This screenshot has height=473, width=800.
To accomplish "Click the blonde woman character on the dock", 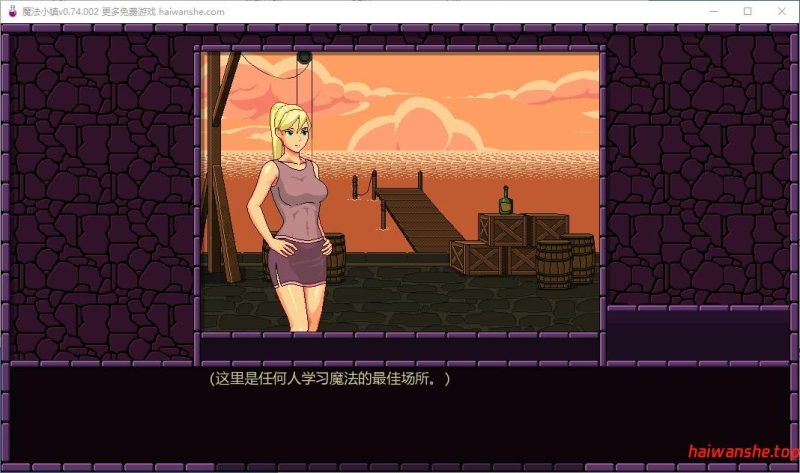I will (291, 217).
